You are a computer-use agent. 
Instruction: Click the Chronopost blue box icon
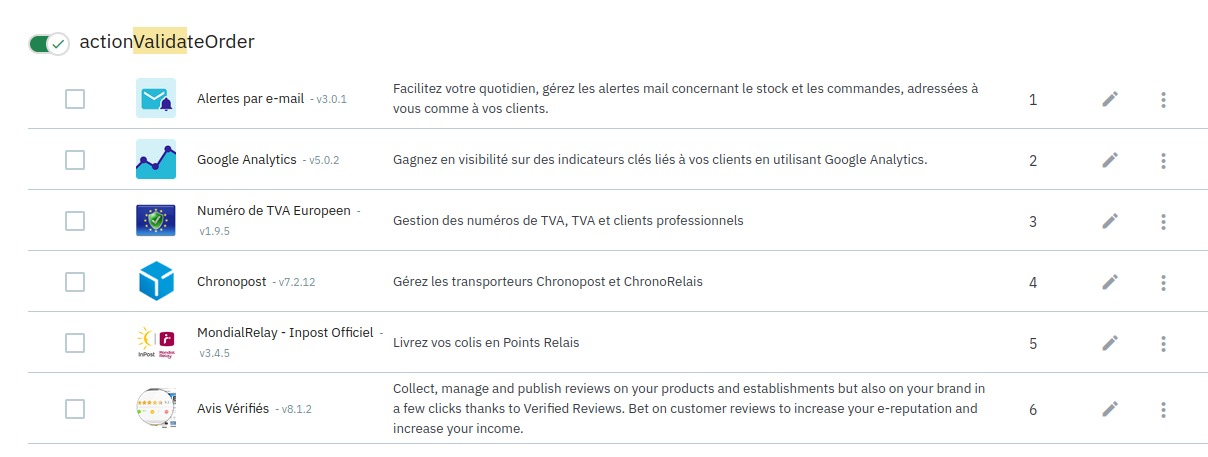[x=156, y=281]
